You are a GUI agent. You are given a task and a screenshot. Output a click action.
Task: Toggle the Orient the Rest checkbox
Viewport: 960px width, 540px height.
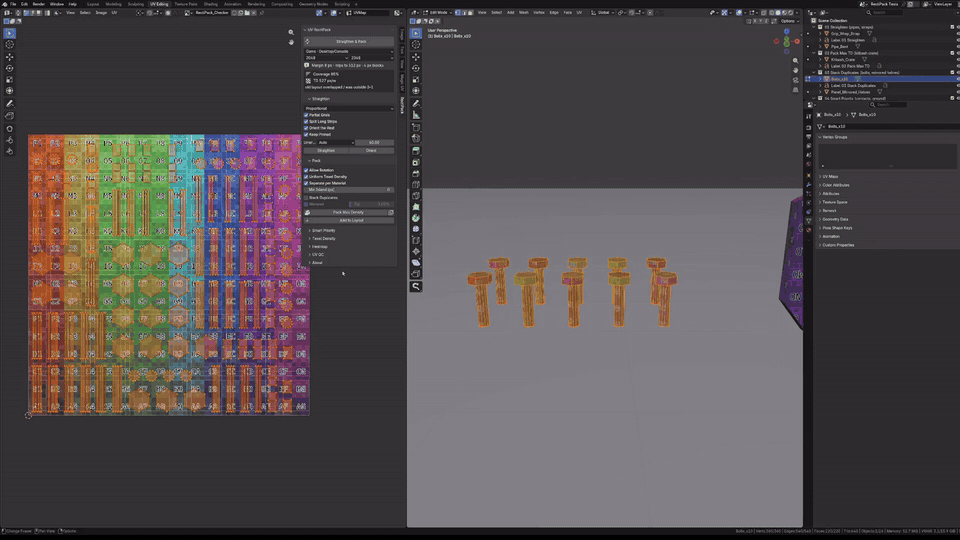point(306,128)
